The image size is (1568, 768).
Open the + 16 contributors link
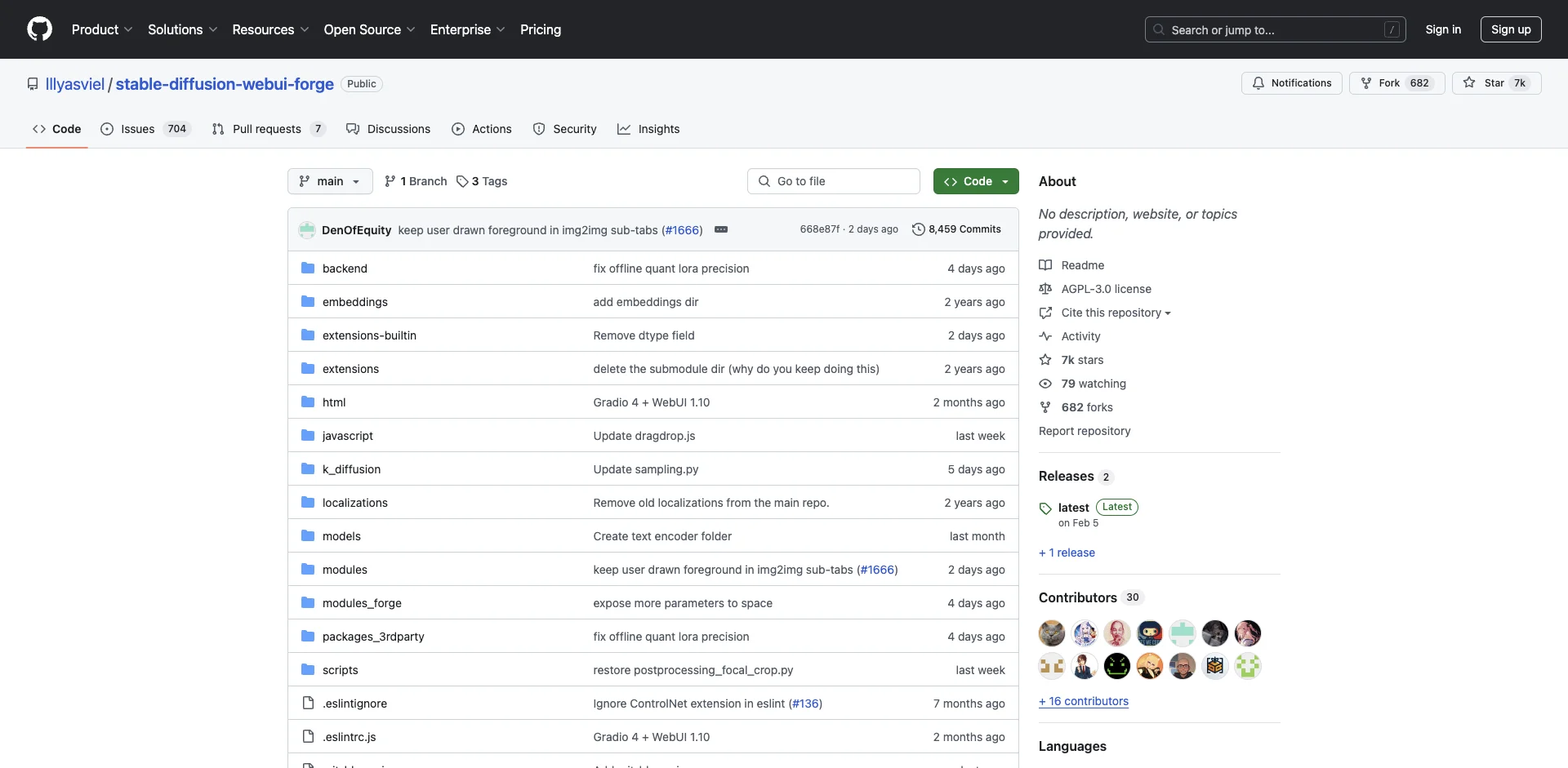[1084, 701]
